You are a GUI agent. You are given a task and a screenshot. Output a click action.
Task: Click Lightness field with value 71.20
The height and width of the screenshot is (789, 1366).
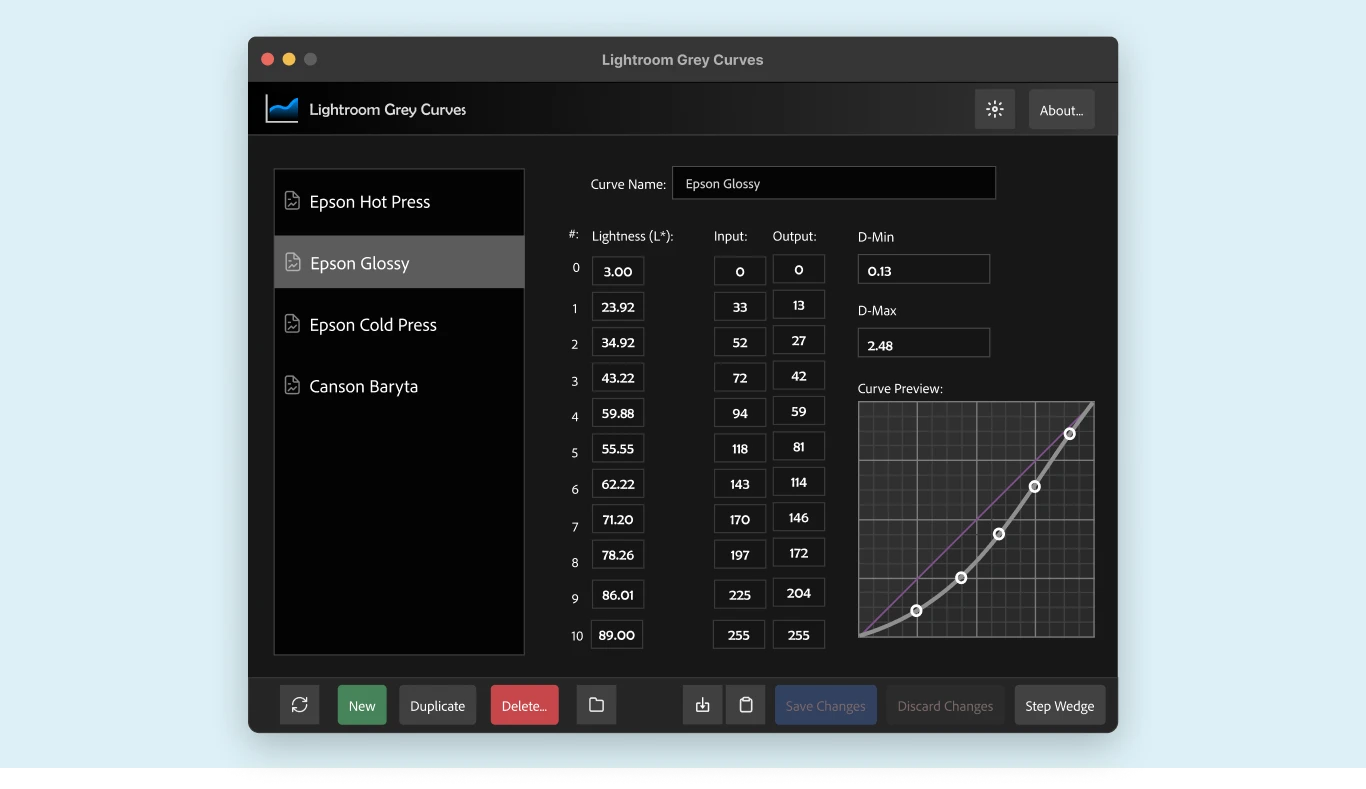click(x=618, y=519)
